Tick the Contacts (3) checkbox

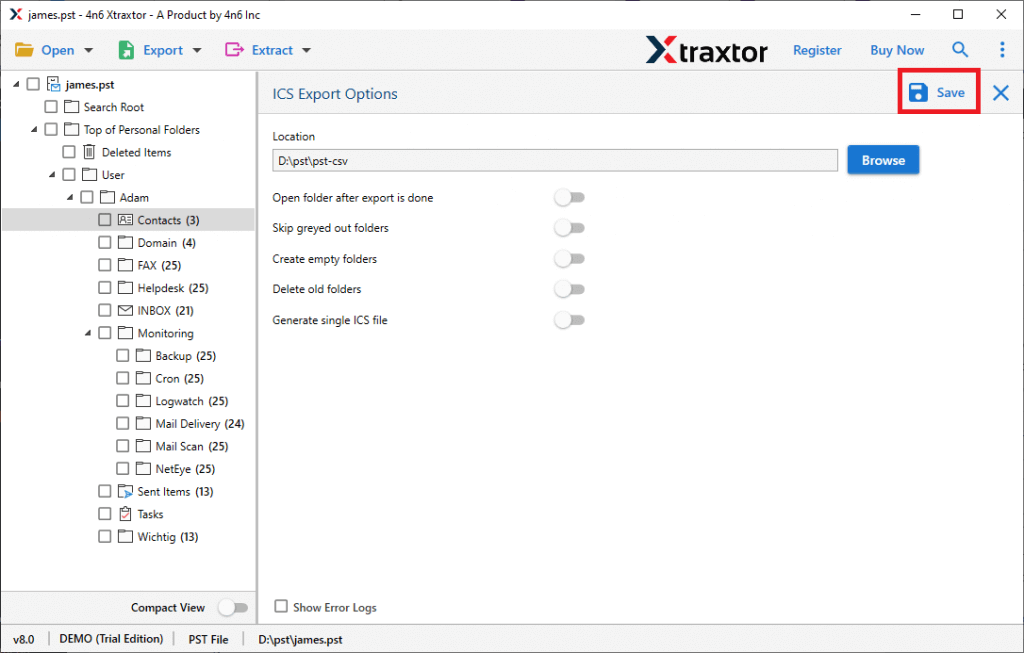pyautogui.click(x=104, y=219)
